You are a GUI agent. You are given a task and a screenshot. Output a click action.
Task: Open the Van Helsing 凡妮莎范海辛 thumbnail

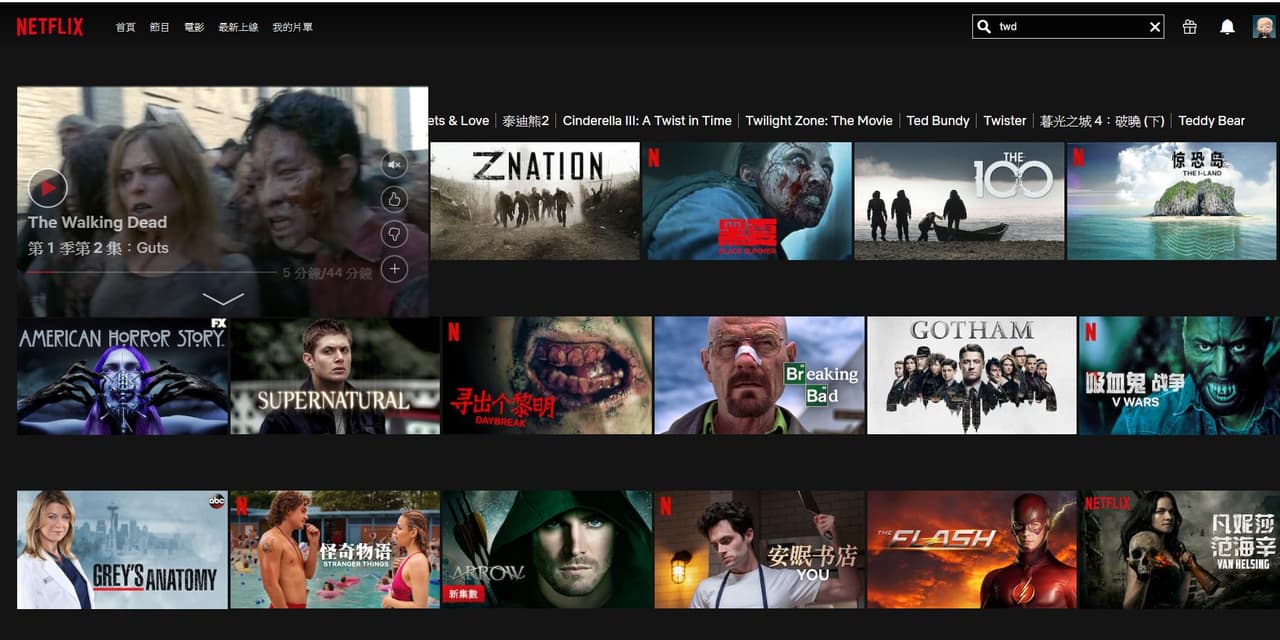[x=1179, y=549]
